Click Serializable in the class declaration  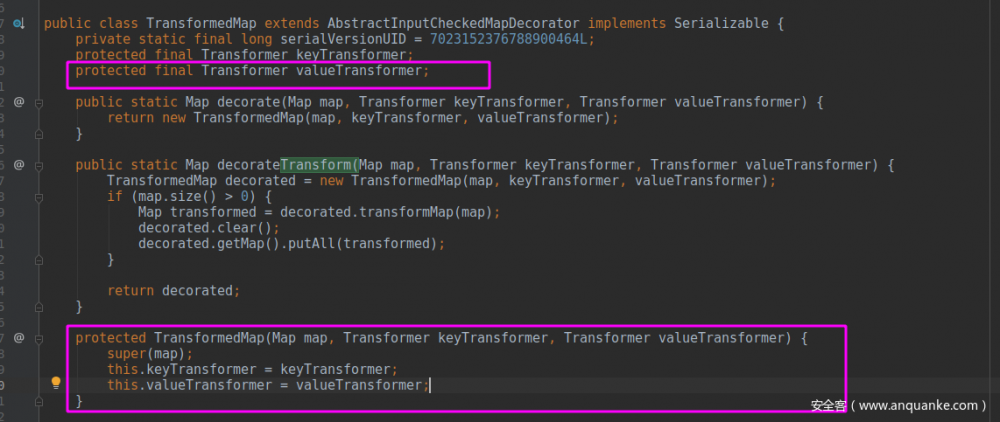(721, 24)
